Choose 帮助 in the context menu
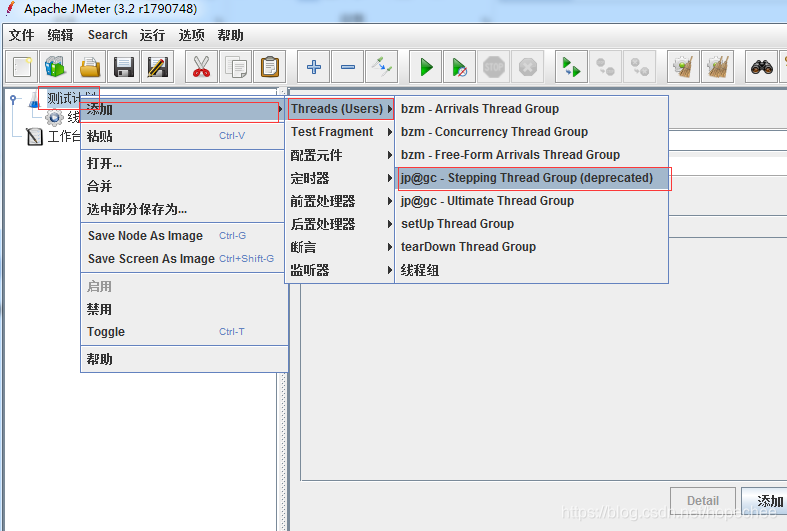The width and height of the screenshot is (787, 531). tap(182, 359)
